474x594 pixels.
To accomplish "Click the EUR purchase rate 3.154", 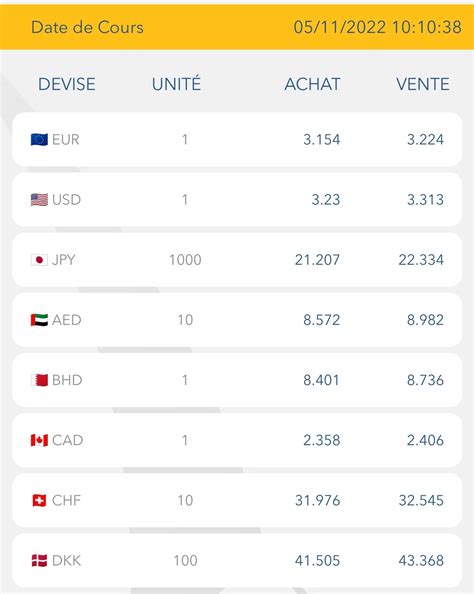I will (x=321, y=140).
